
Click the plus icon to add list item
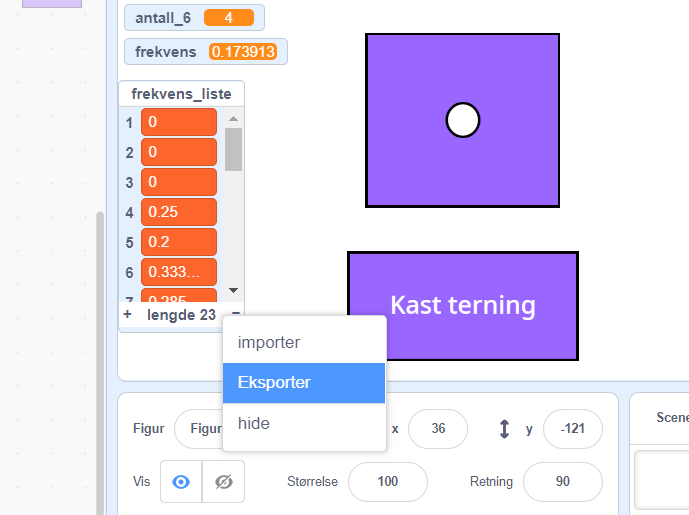pyautogui.click(x=127, y=314)
